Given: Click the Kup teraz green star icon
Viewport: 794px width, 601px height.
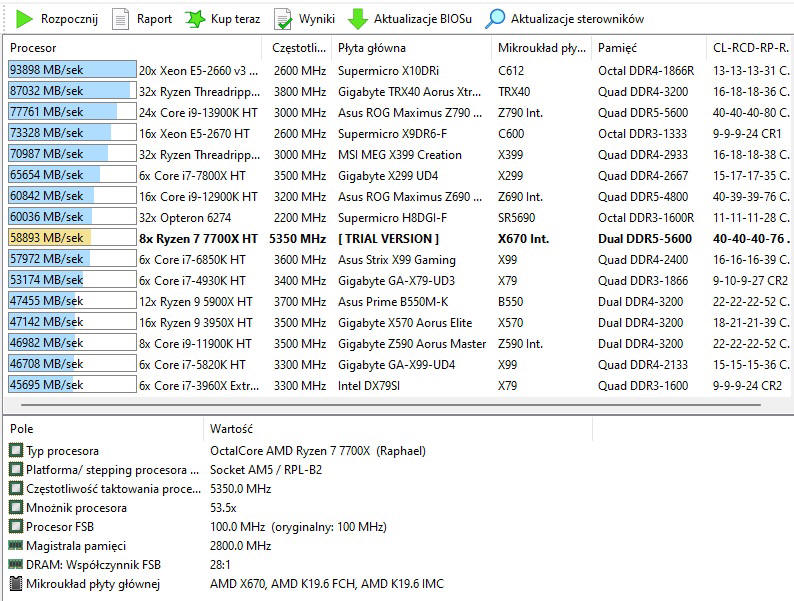Looking at the screenshot, I should (196, 19).
